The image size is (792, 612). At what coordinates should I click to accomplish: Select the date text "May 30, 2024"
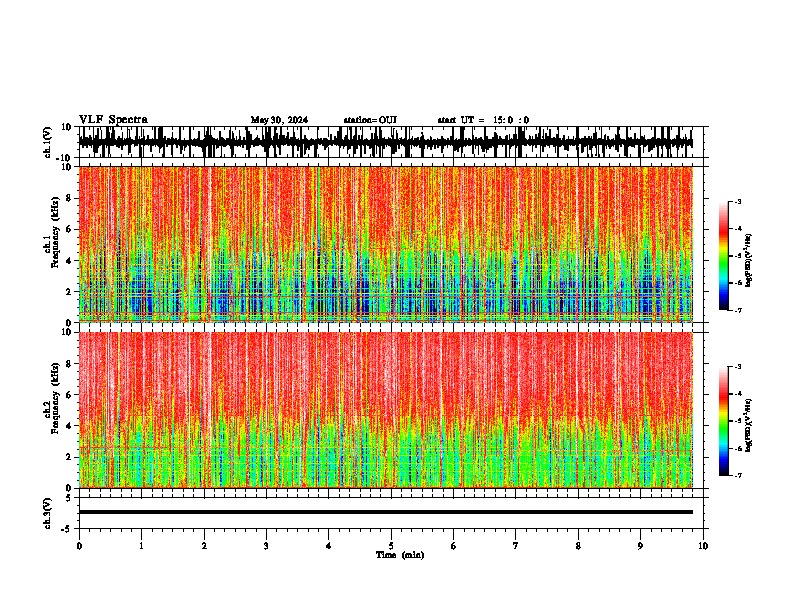tap(279, 120)
